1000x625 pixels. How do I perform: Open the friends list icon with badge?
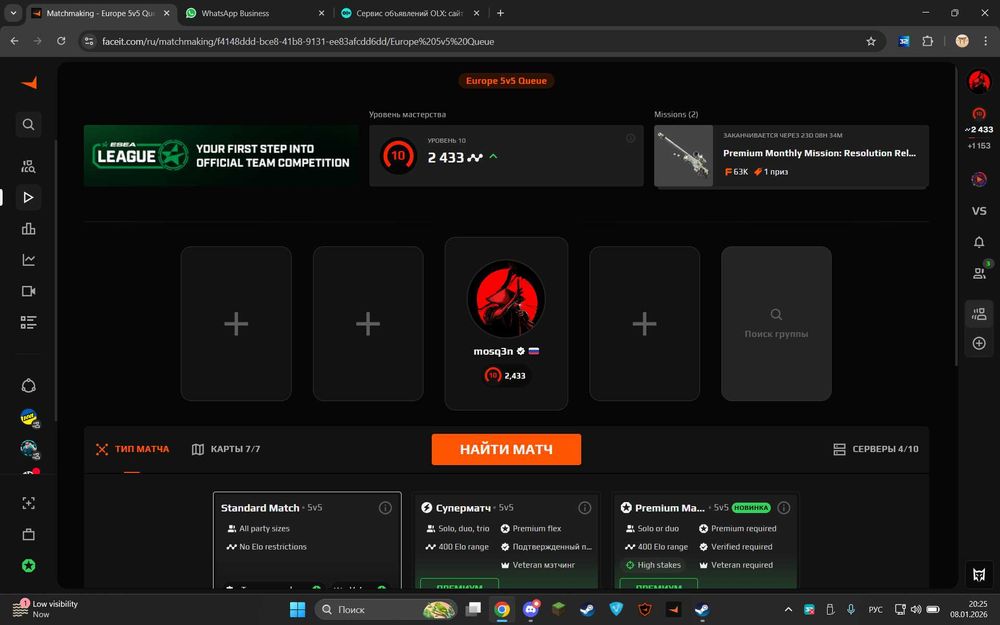(x=979, y=274)
